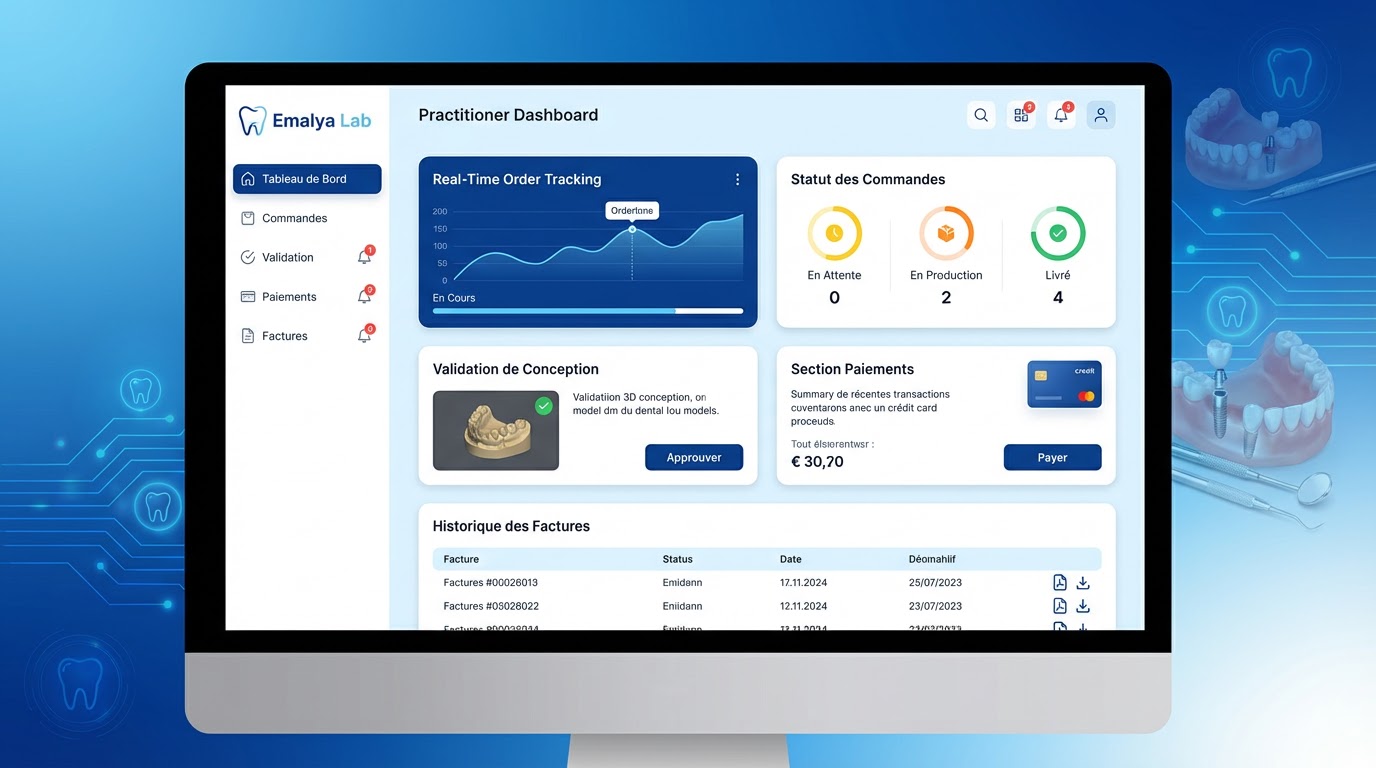Screen dimensions: 1376x768
Task: Go to Commandes in sidebar
Action: tap(294, 218)
